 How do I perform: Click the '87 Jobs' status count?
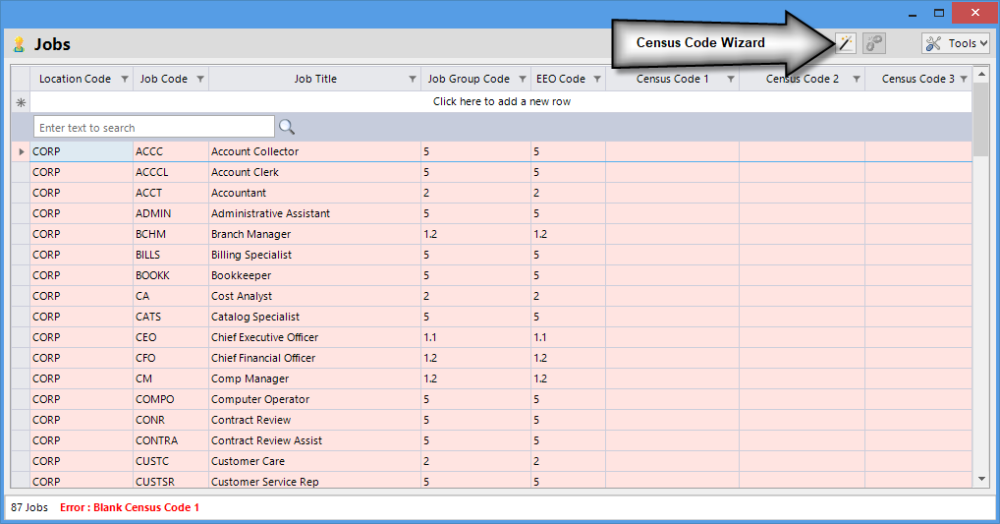[x=29, y=507]
